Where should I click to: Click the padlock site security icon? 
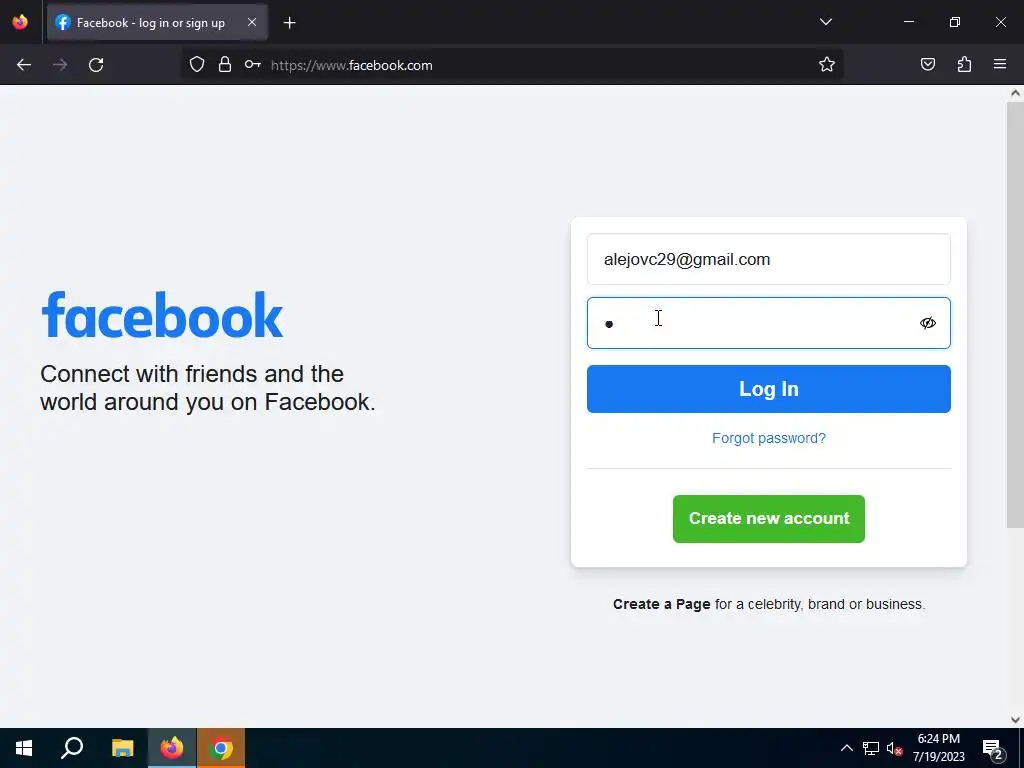click(225, 65)
